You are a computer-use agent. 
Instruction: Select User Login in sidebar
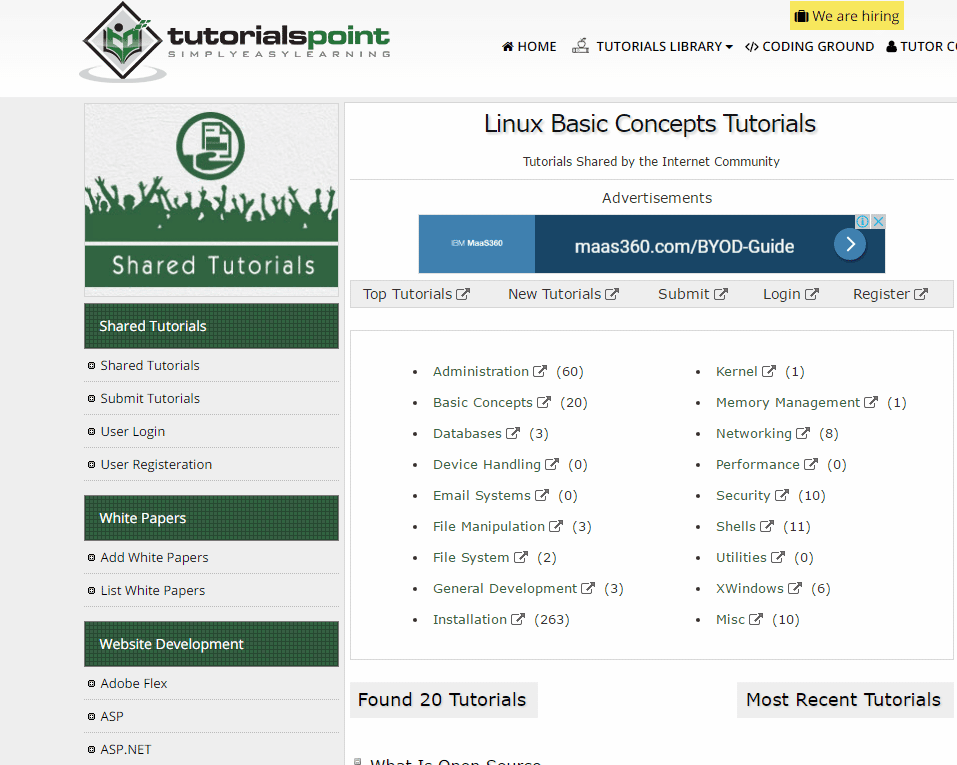click(x=132, y=431)
